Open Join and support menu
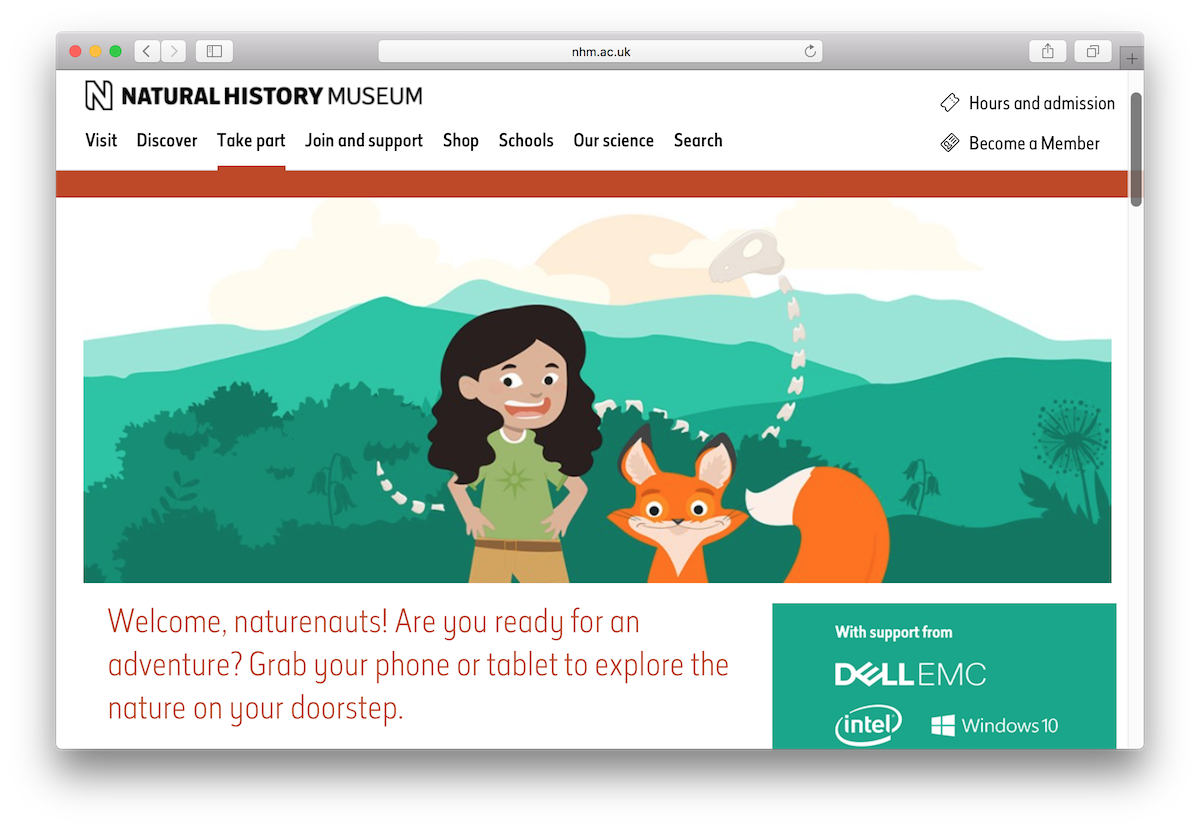Image resolution: width=1200 pixels, height=829 pixels. tap(364, 140)
